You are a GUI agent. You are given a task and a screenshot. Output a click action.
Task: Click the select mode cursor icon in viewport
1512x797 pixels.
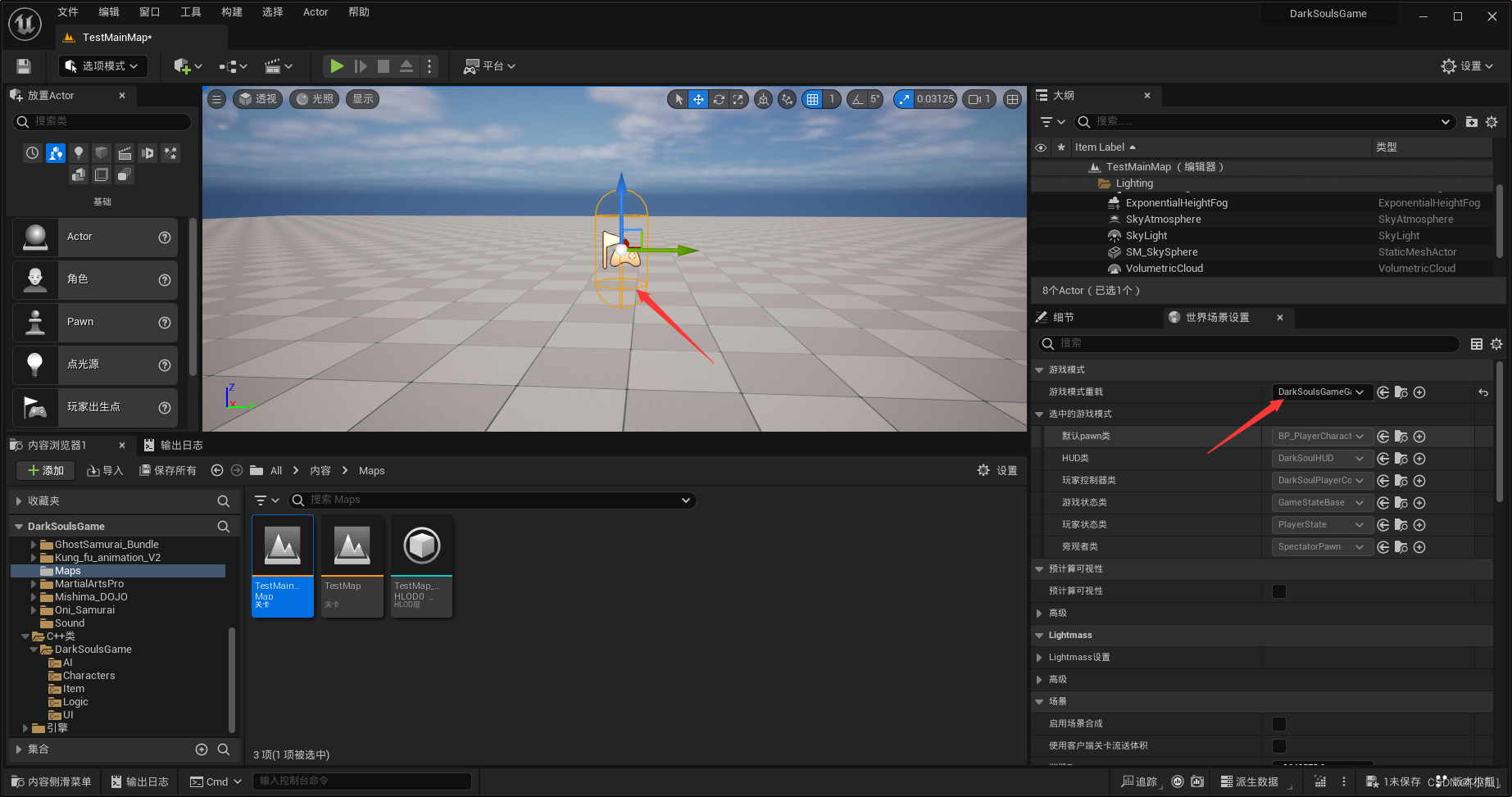(x=679, y=99)
